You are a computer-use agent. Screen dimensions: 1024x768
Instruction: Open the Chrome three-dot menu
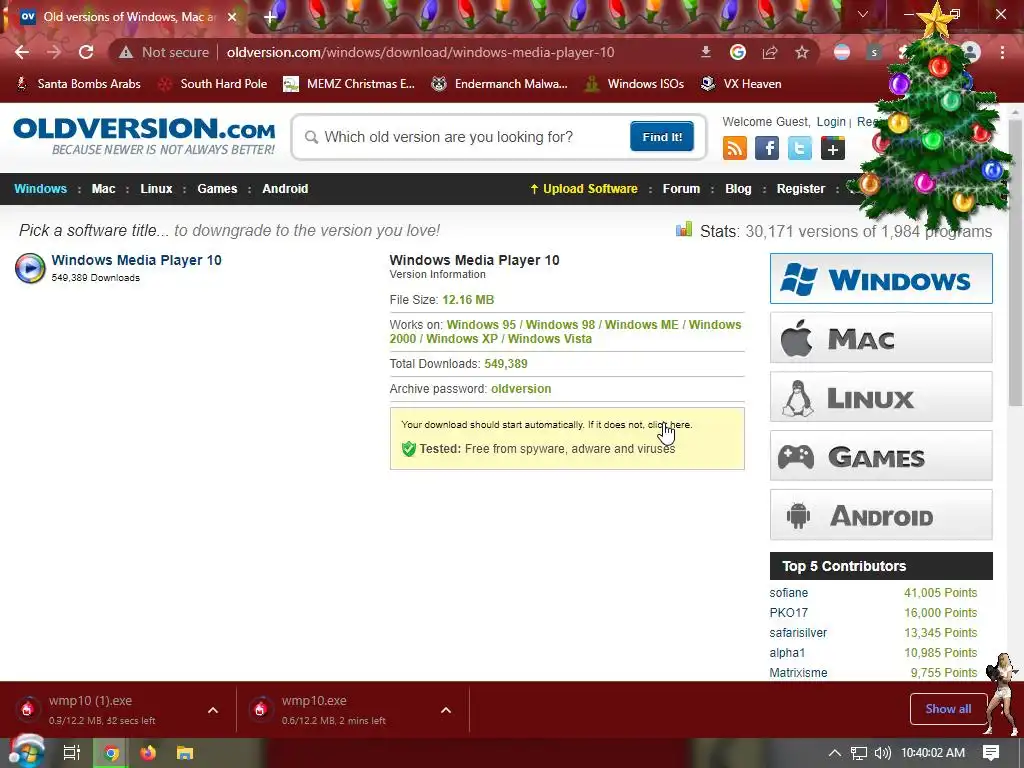coord(1002,52)
